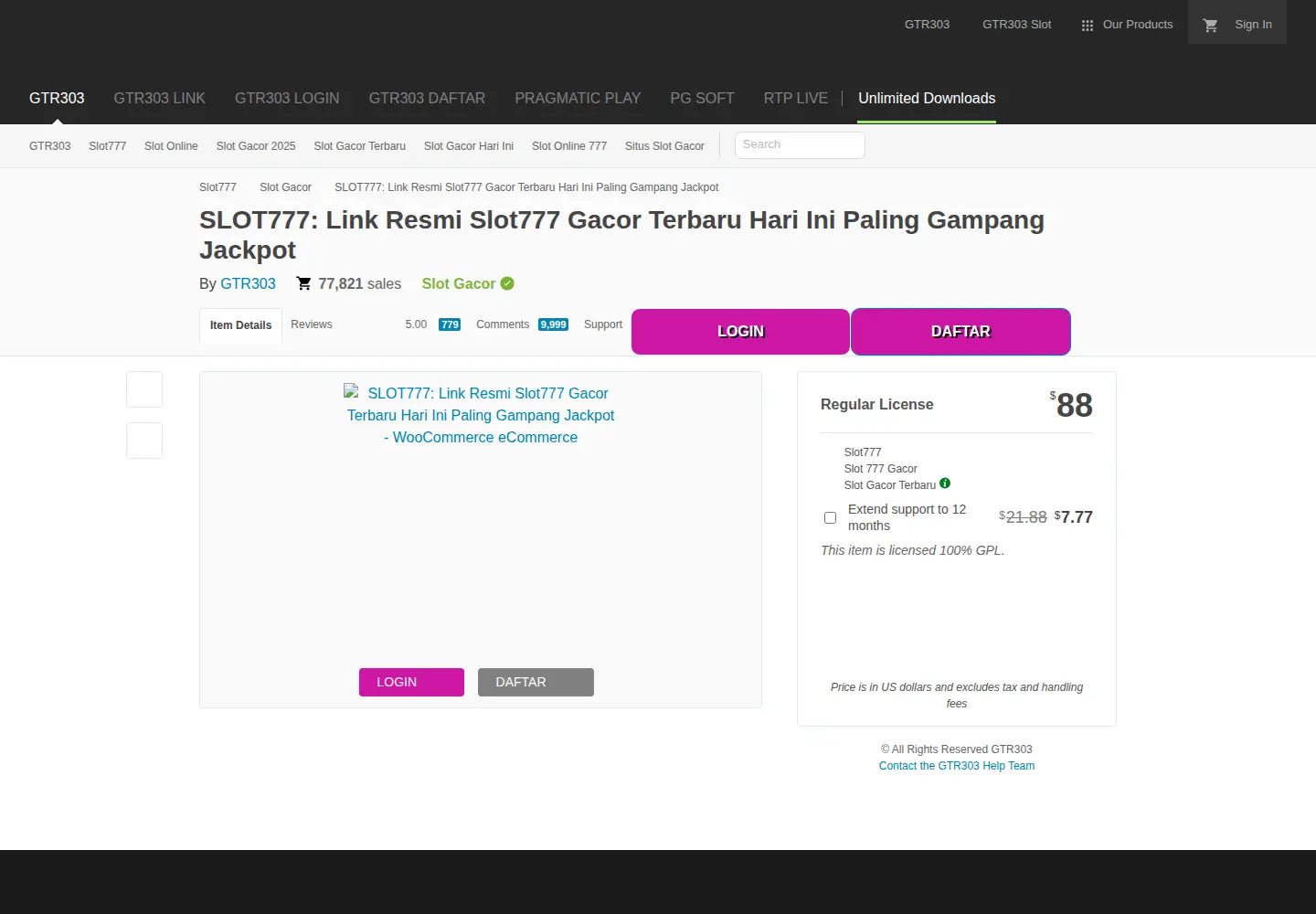Viewport: 1316px width, 914px height.
Task: Open RTP LIVE menu item
Action: [x=796, y=98]
